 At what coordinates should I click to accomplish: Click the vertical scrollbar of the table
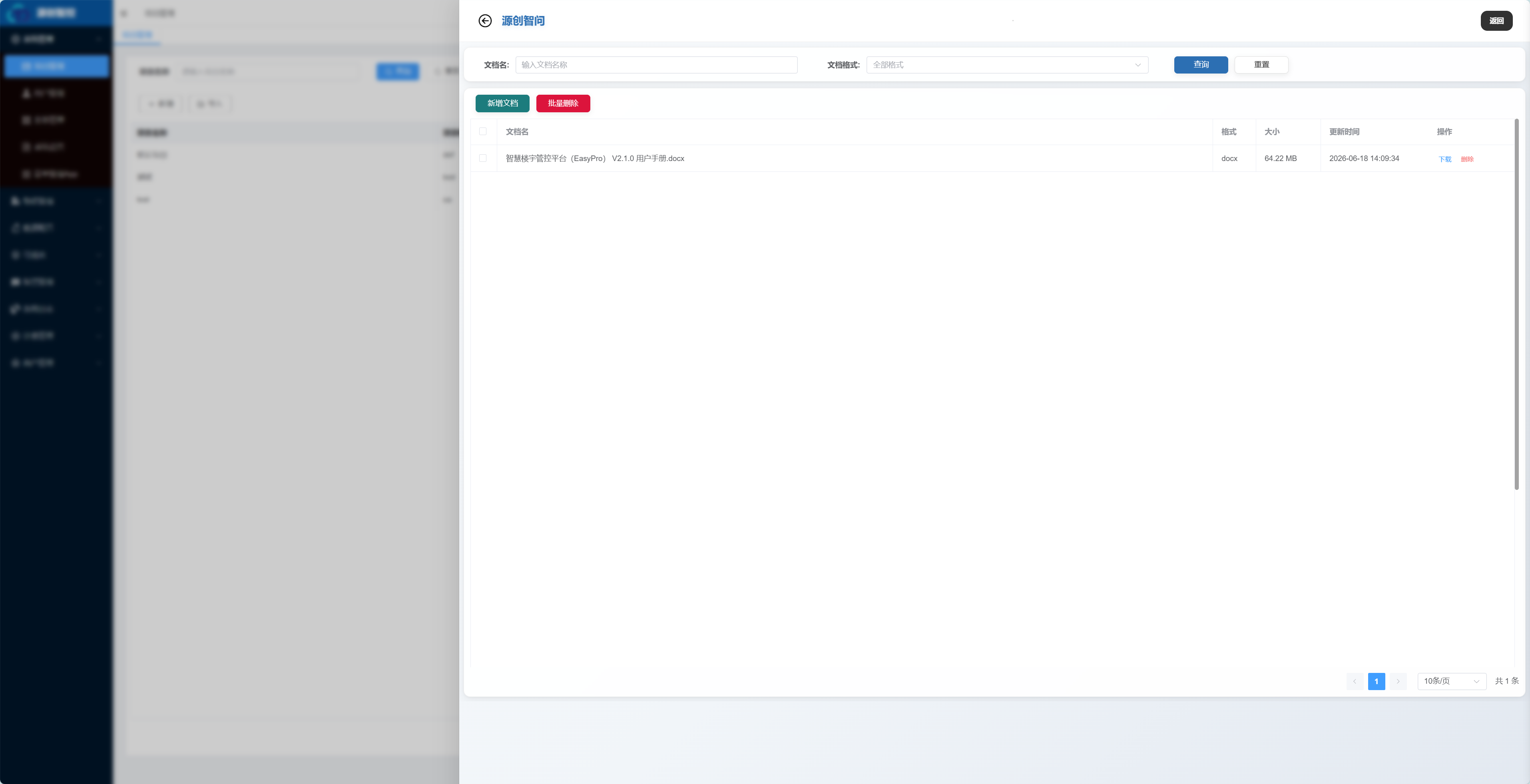tap(1516, 304)
